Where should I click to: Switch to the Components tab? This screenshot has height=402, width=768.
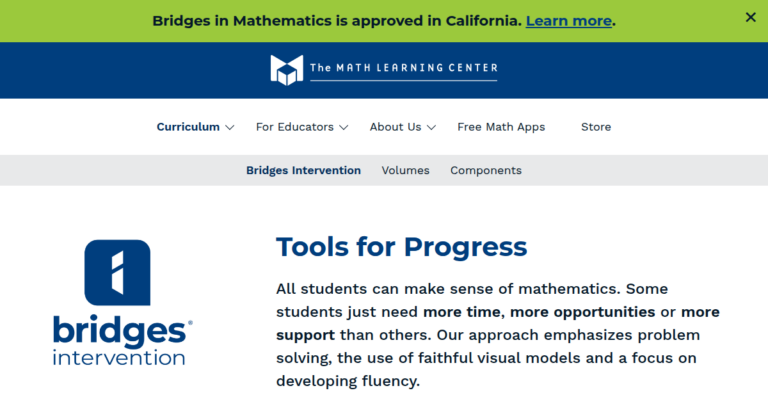[486, 170]
